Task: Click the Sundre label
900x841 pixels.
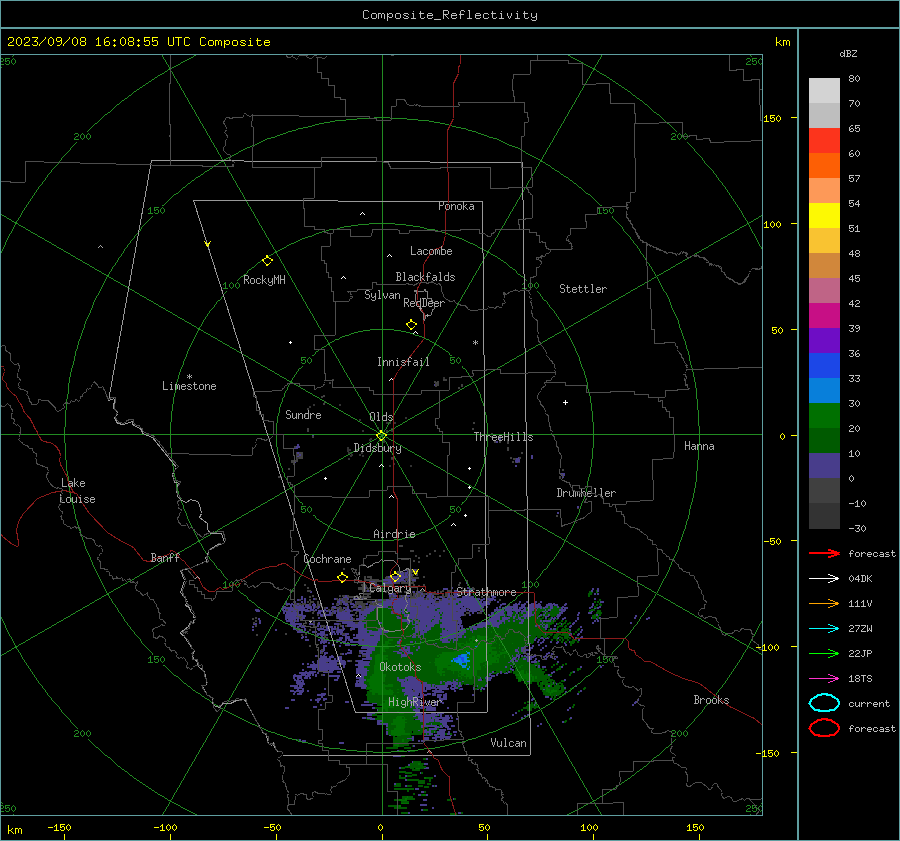Action: 303,415
